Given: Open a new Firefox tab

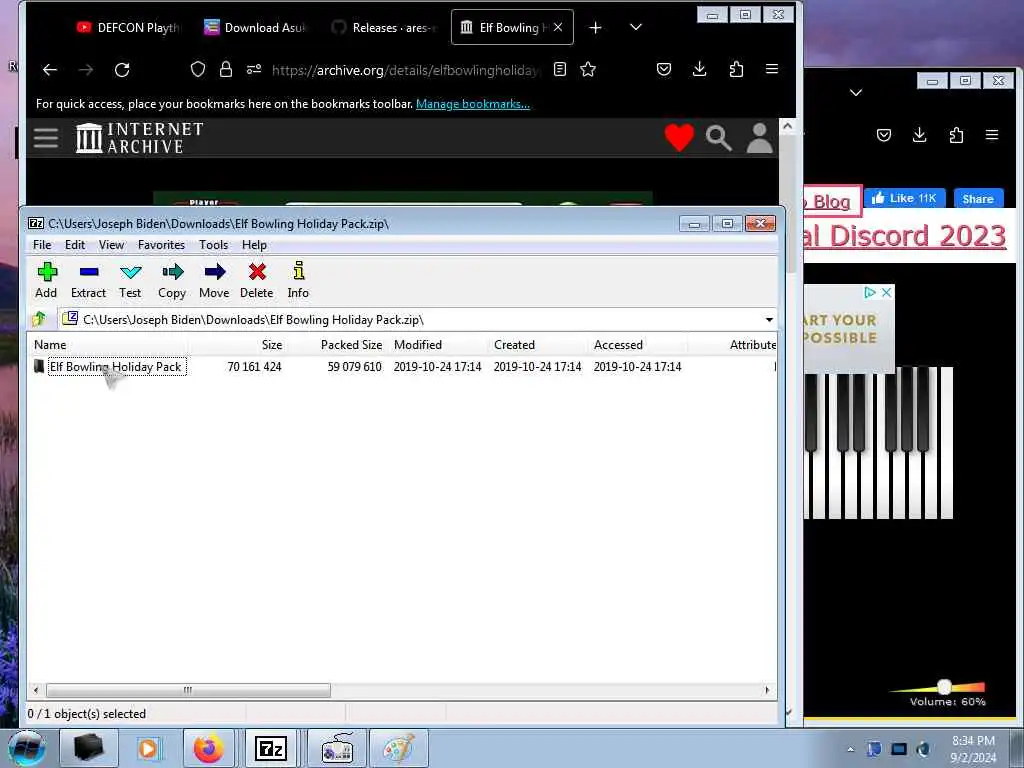Looking at the screenshot, I should [595, 27].
